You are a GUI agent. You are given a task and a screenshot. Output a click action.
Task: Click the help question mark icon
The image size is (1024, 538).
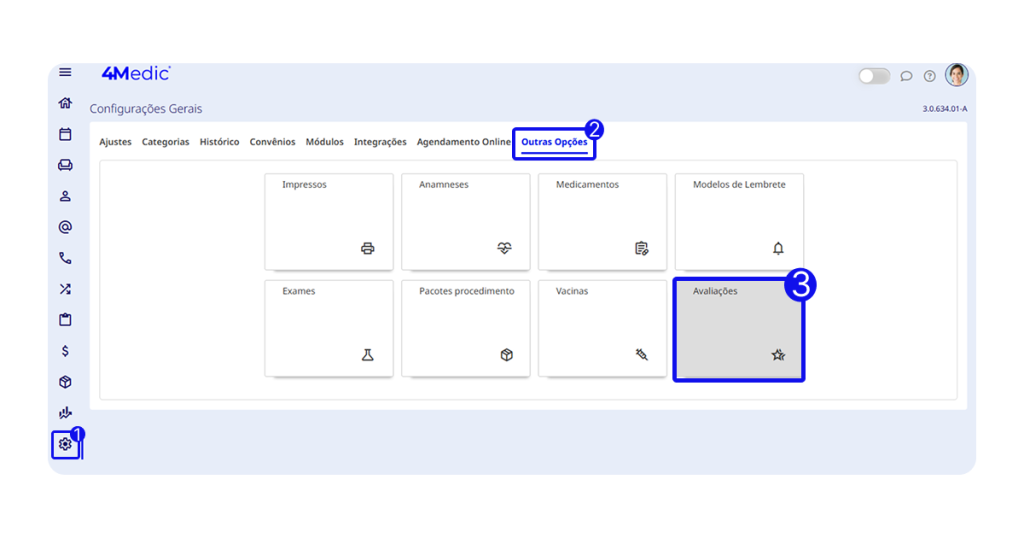click(929, 76)
